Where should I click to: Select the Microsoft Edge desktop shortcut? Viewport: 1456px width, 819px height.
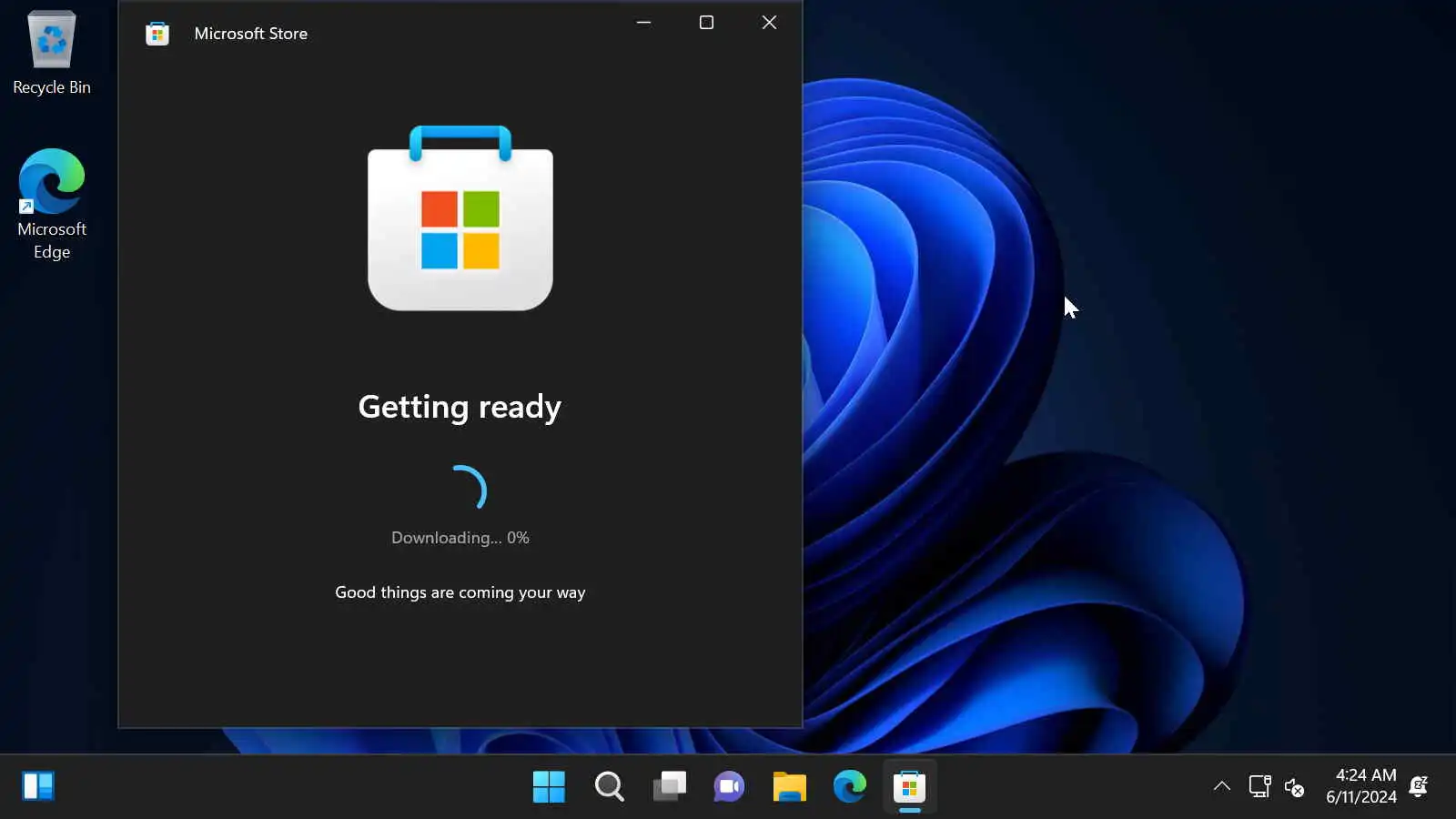click(x=52, y=205)
